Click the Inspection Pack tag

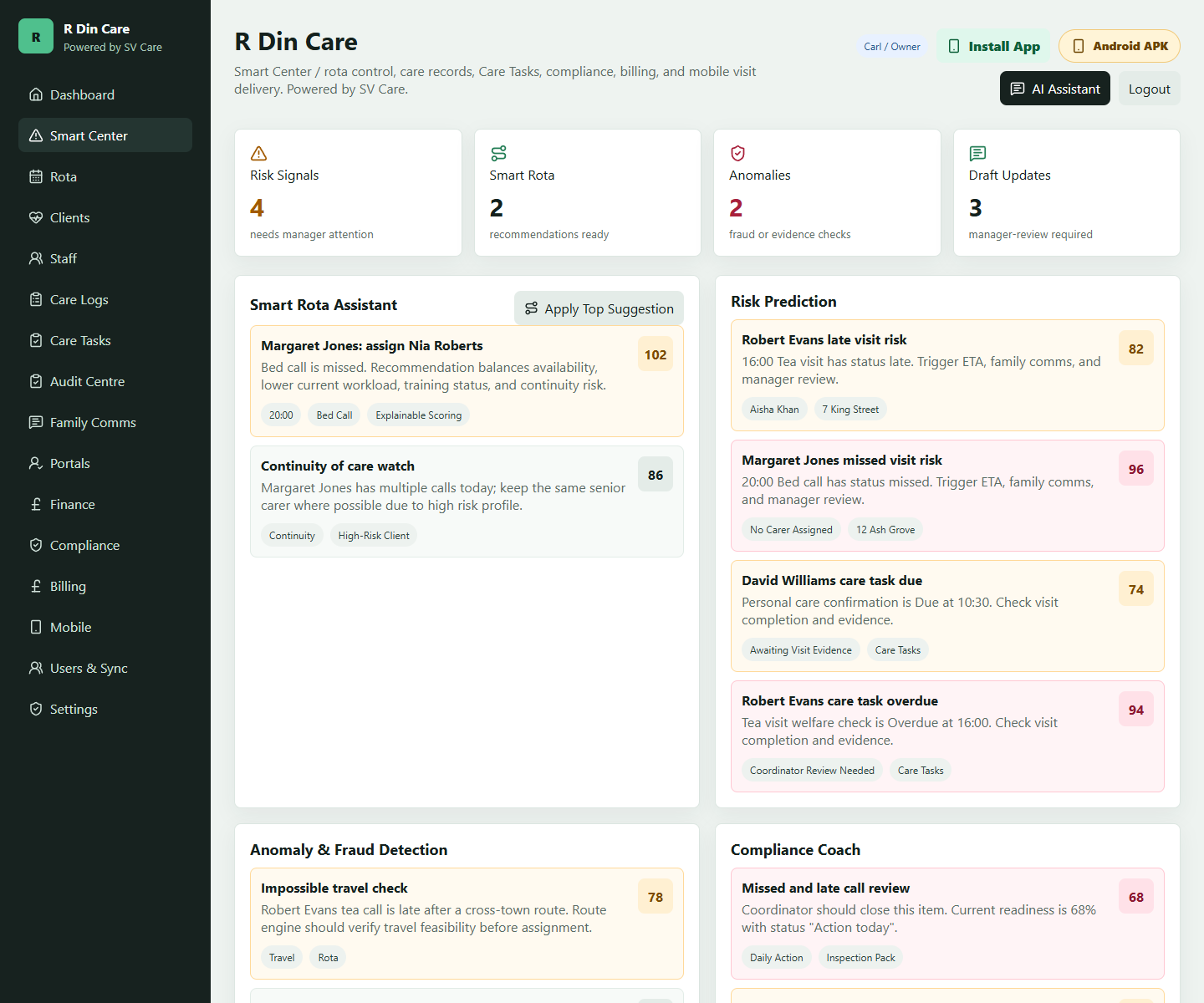click(860, 958)
